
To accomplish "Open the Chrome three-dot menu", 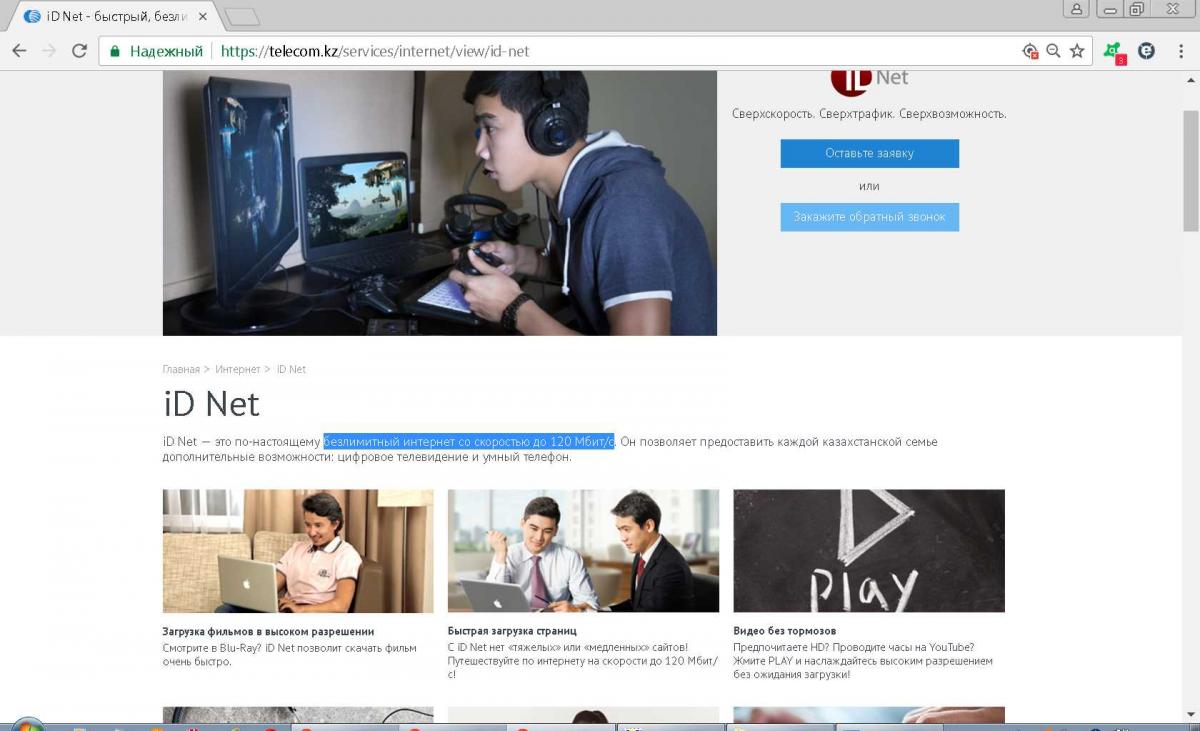I will click(1181, 51).
